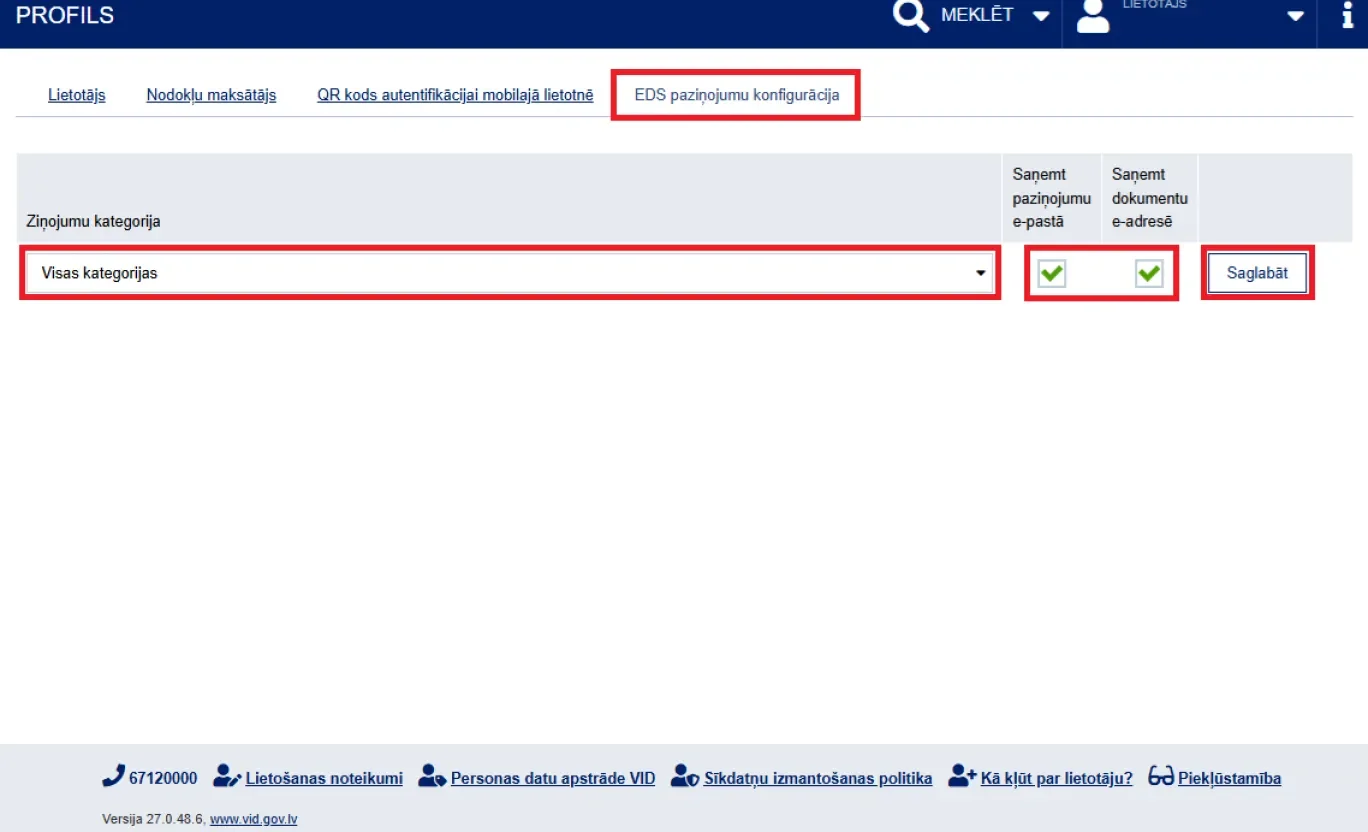The image size is (1368, 832).
Task: Open the www.vid.gov.lv link
Action: pos(253,819)
